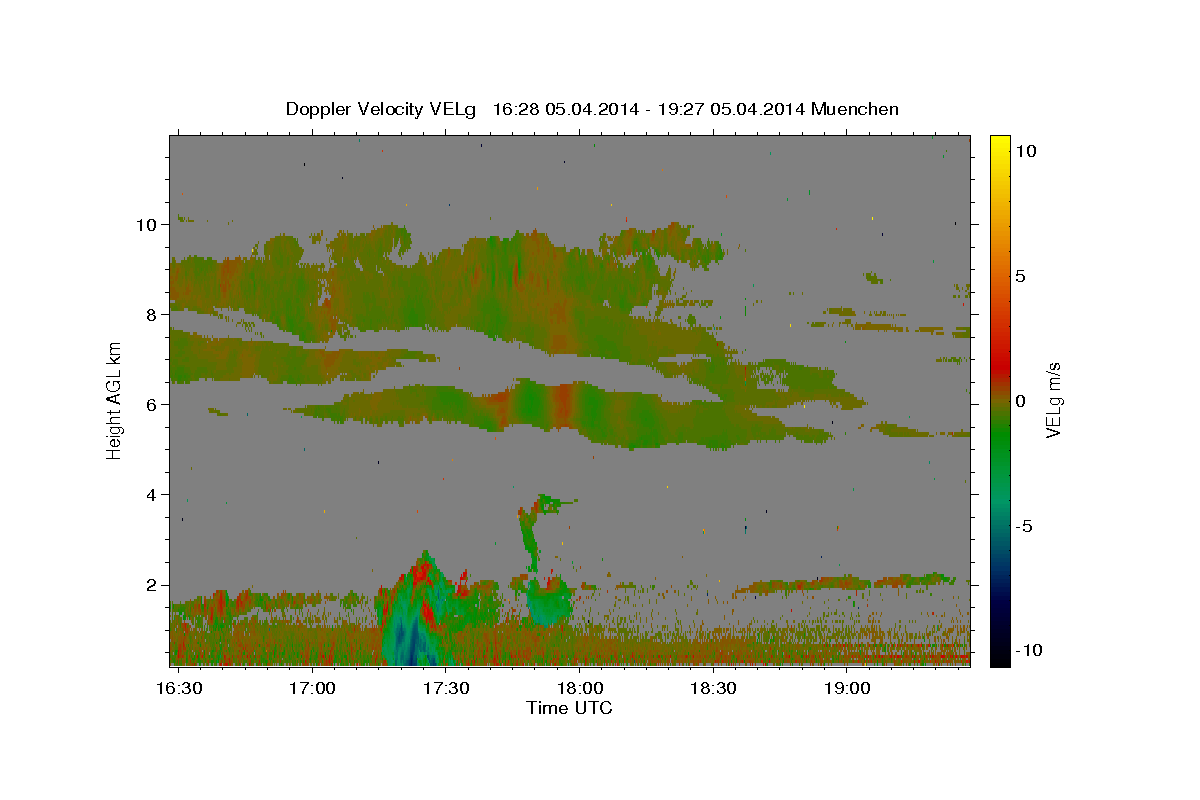
Task: Click the "VELg m/s" colorbar label
Action: (1053, 400)
